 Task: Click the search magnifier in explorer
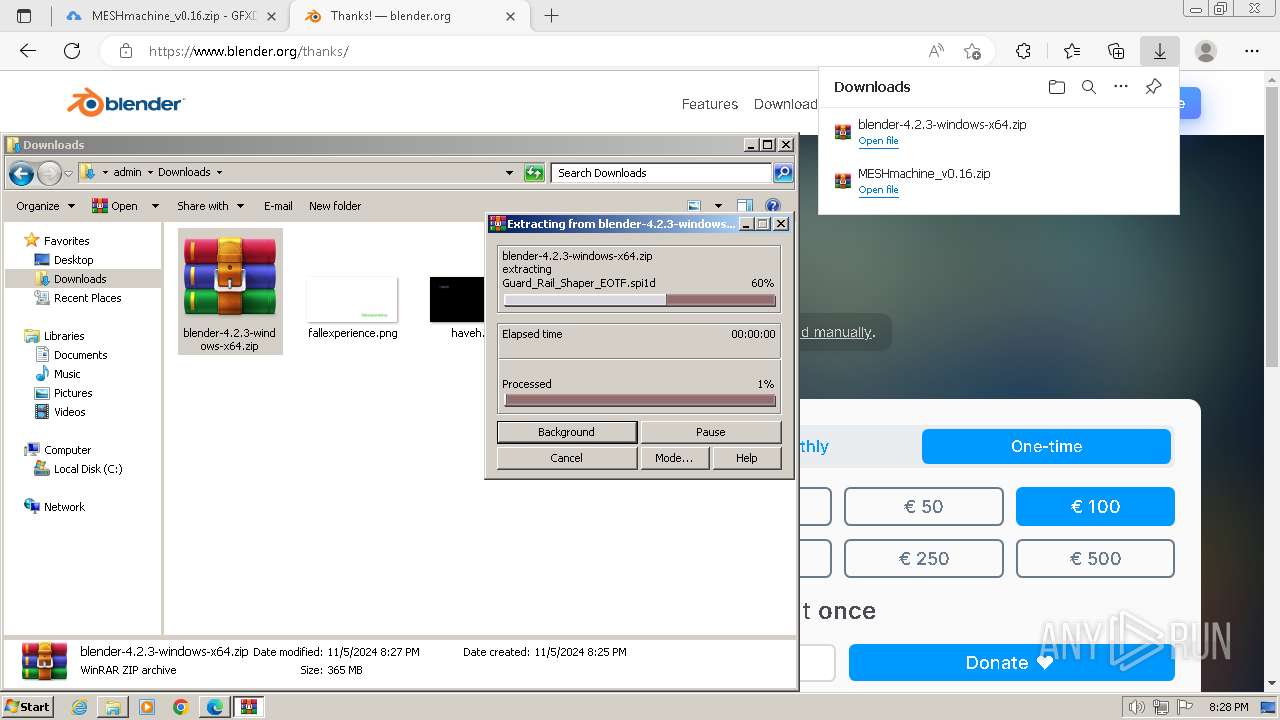783,173
